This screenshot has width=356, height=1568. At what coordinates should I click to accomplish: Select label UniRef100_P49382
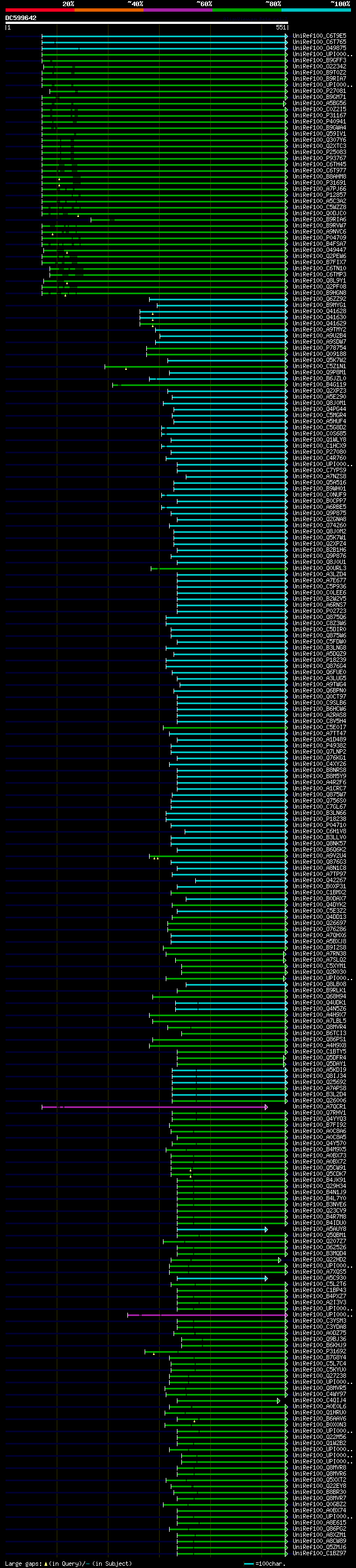coord(319,746)
